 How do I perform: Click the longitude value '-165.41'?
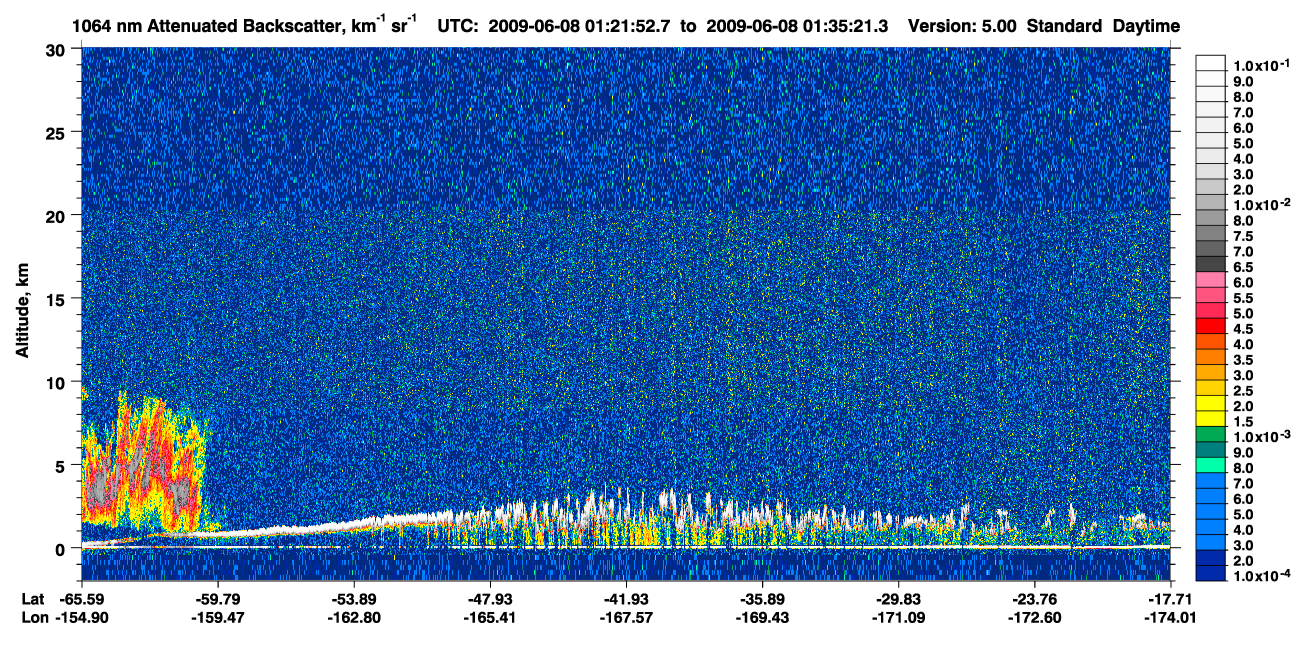click(x=489, y=617)
